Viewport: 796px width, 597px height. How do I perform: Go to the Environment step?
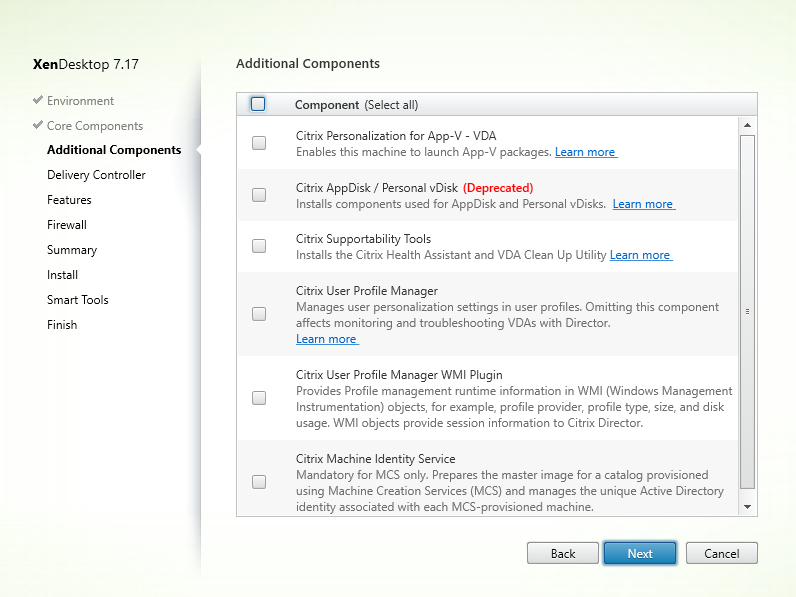80,101
